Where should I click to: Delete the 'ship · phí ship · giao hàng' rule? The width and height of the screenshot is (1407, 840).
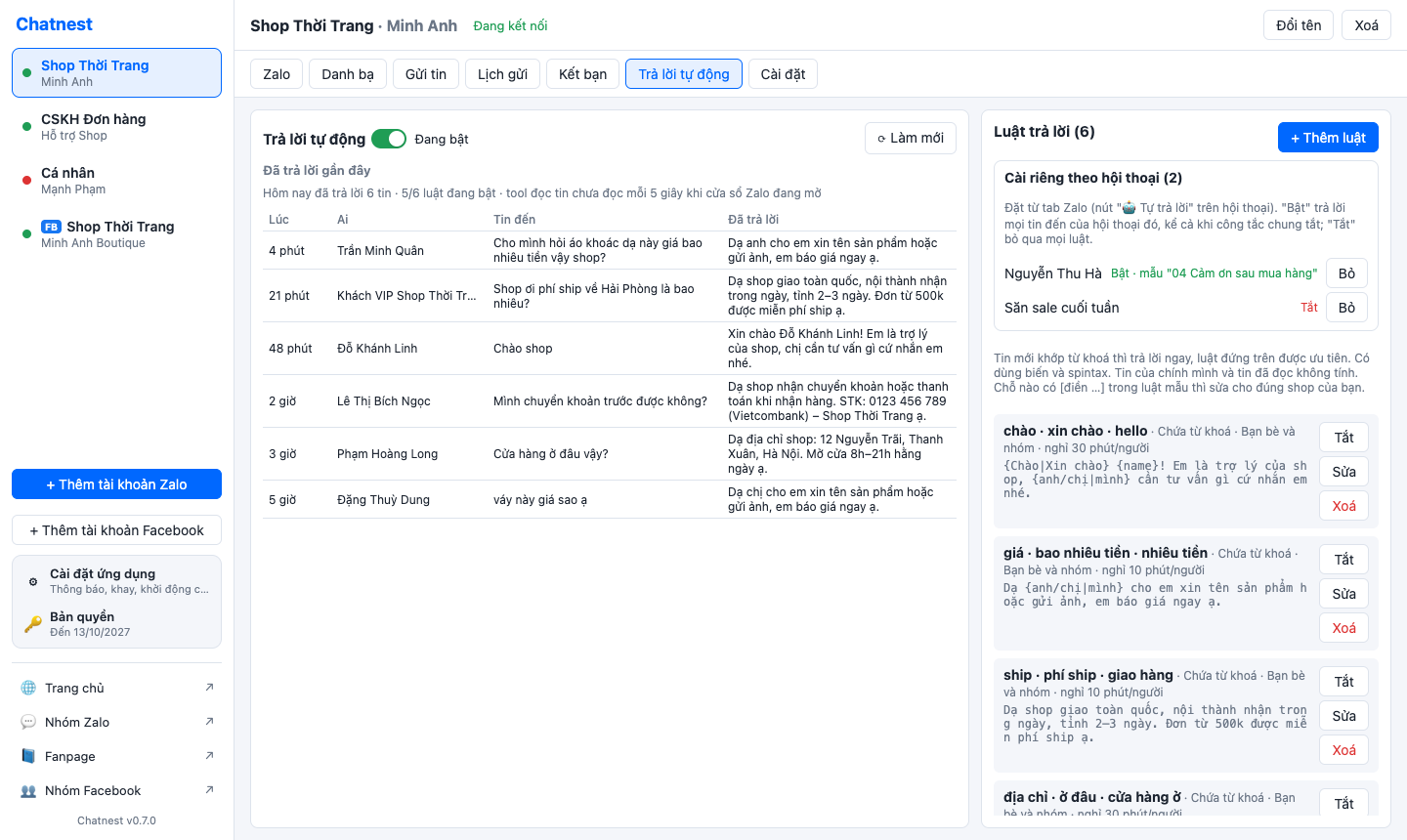[x=1344, y=750]
